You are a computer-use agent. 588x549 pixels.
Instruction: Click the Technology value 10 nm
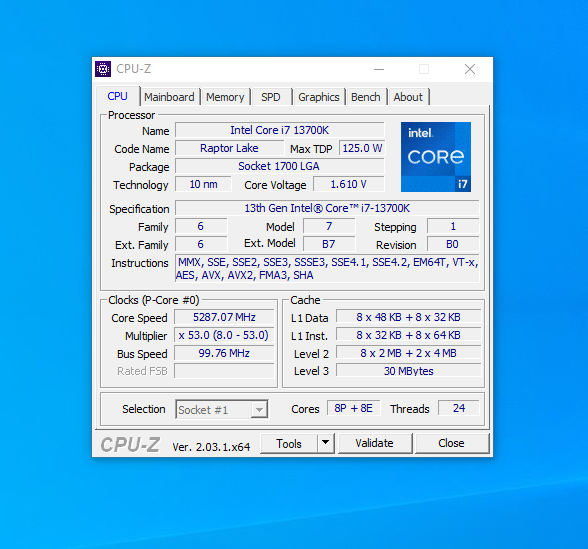pyautogui.click(x=203, y=184)
